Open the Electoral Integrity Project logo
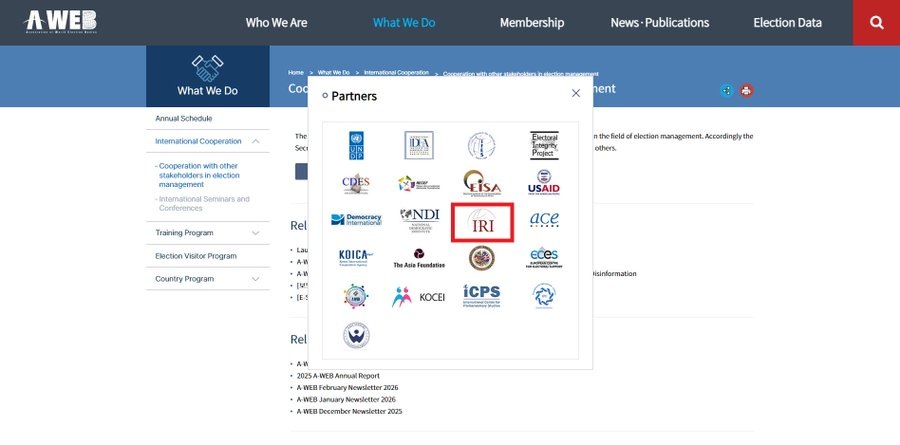 tap(544, 145)
